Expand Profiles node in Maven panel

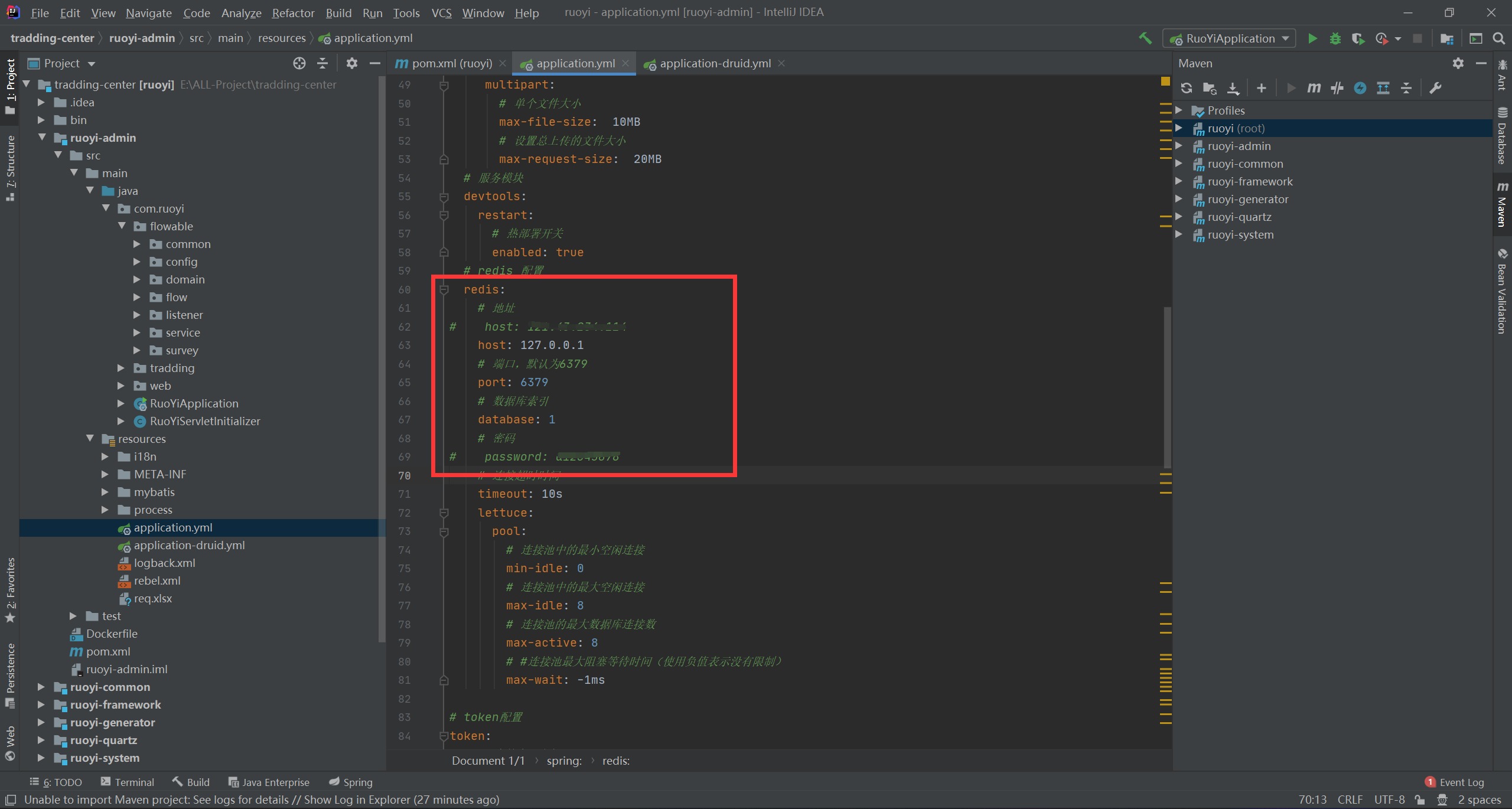coord(1179,110)
